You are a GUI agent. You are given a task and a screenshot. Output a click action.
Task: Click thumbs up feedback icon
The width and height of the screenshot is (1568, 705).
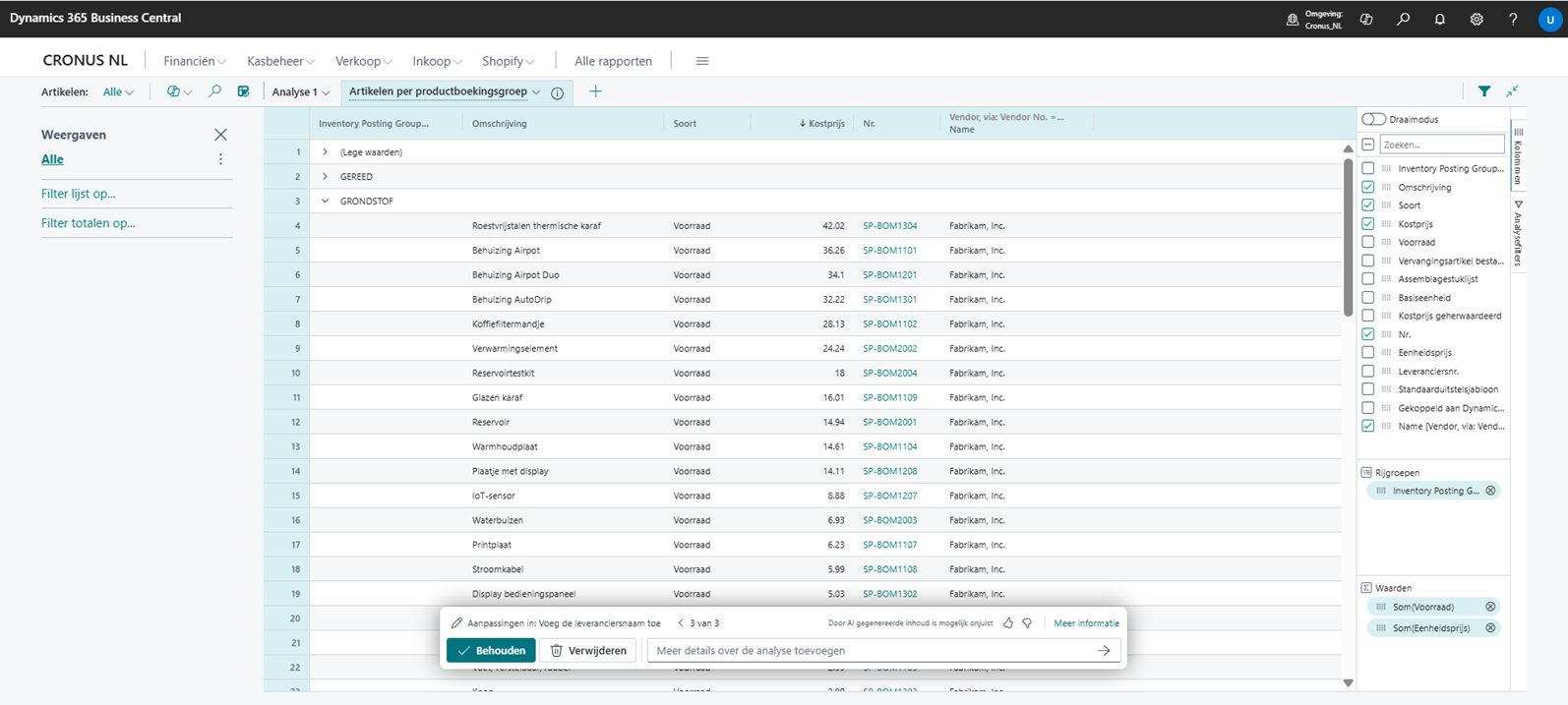click(x=1008, y=623)
